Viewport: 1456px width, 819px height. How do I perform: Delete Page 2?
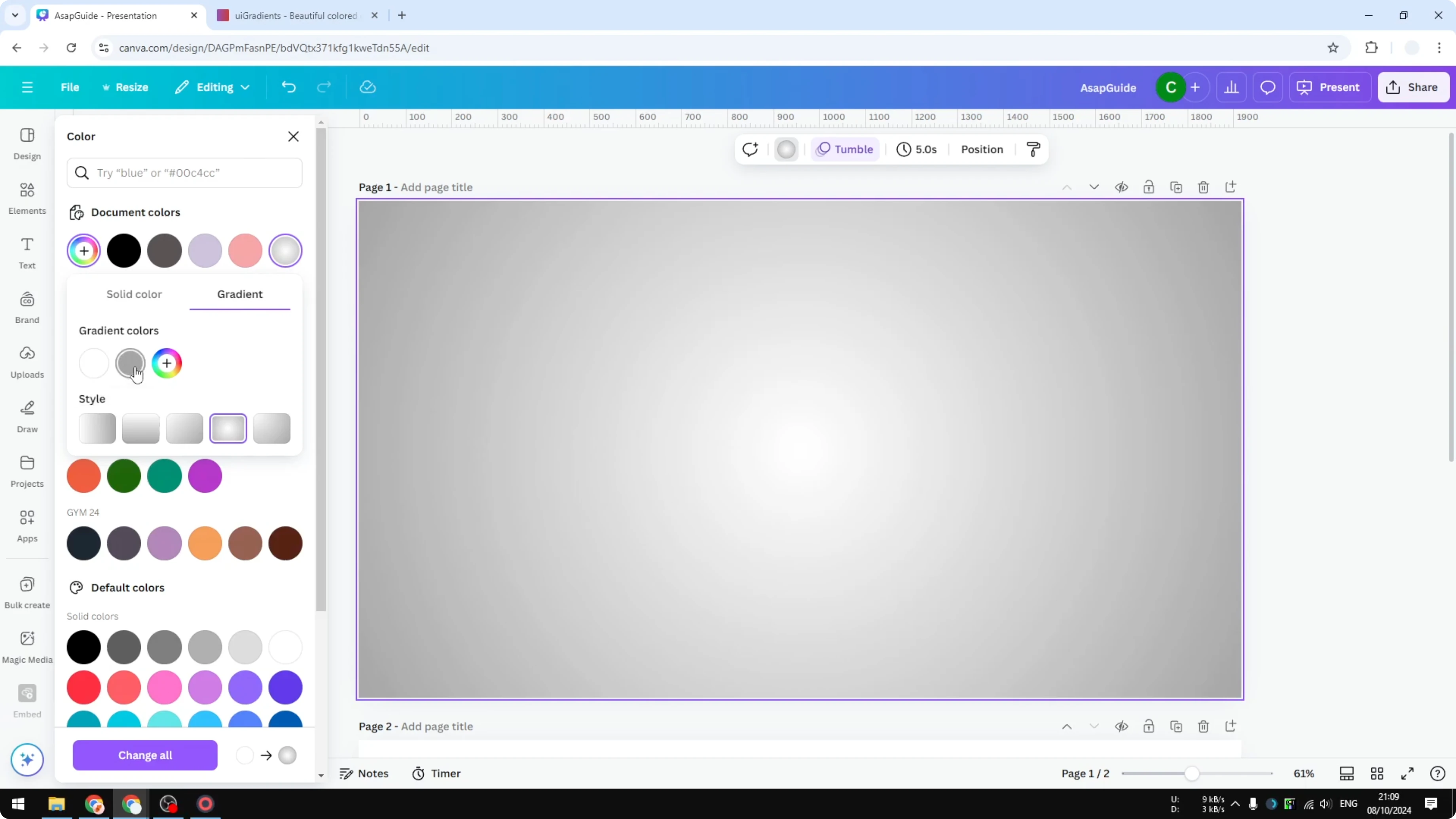coord(1203,726)
